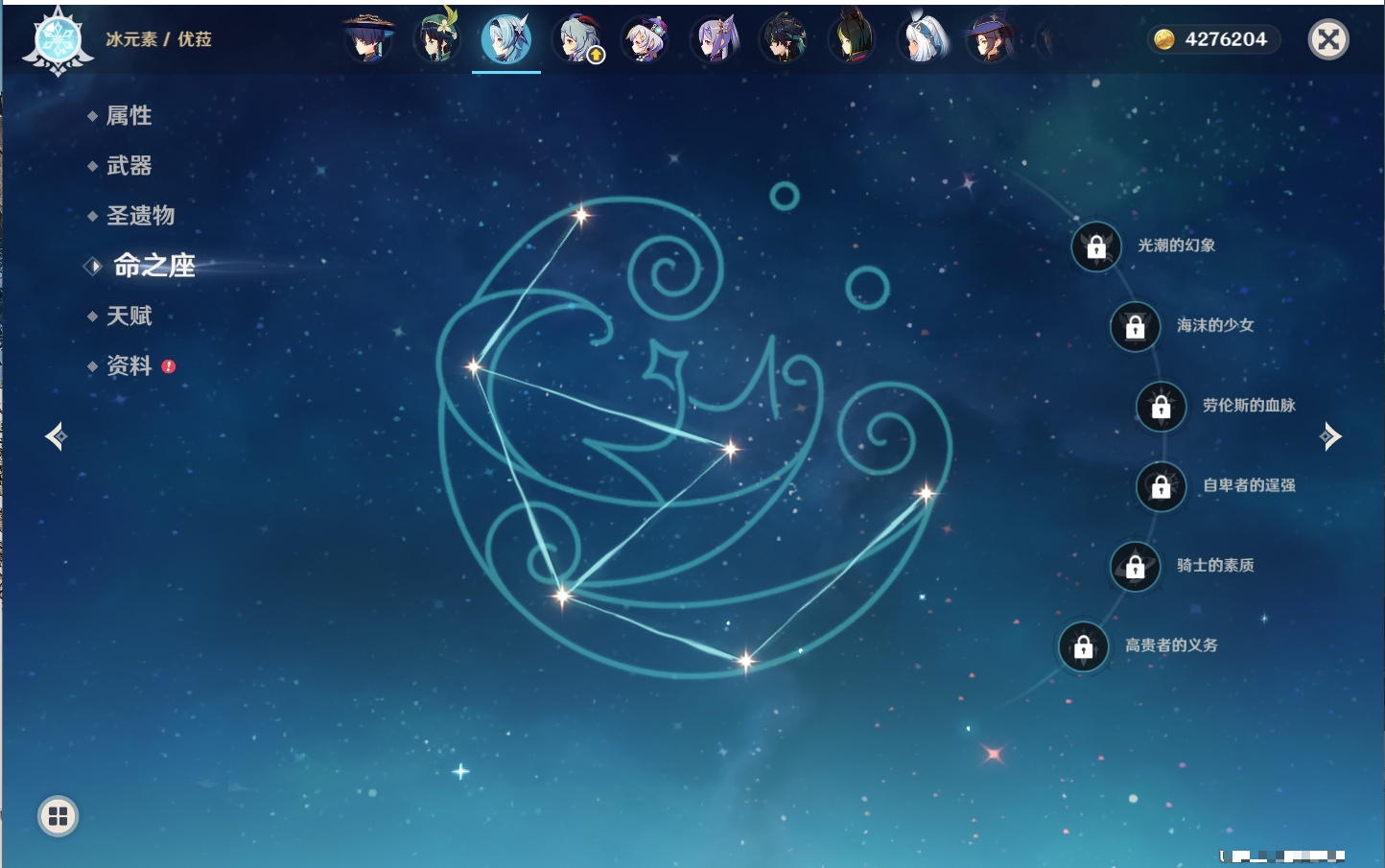Image resolution: width=1385 pixels, height=868 pixels.
Task: Select the Qiqi portrait with purple cap
Action: pyautogui.click(x=646, y=39)
